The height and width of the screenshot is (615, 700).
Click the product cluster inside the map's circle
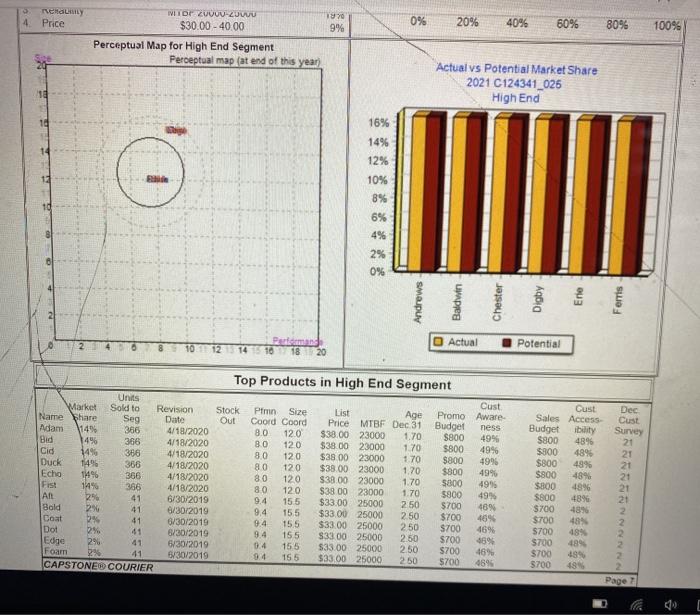158,179
